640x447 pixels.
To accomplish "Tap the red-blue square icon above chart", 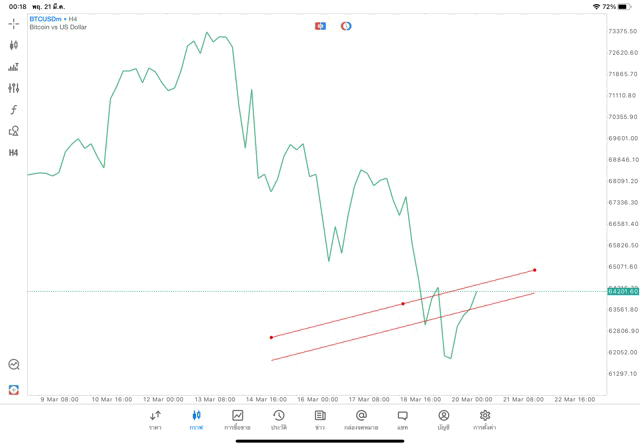I will tap(320, 26).
